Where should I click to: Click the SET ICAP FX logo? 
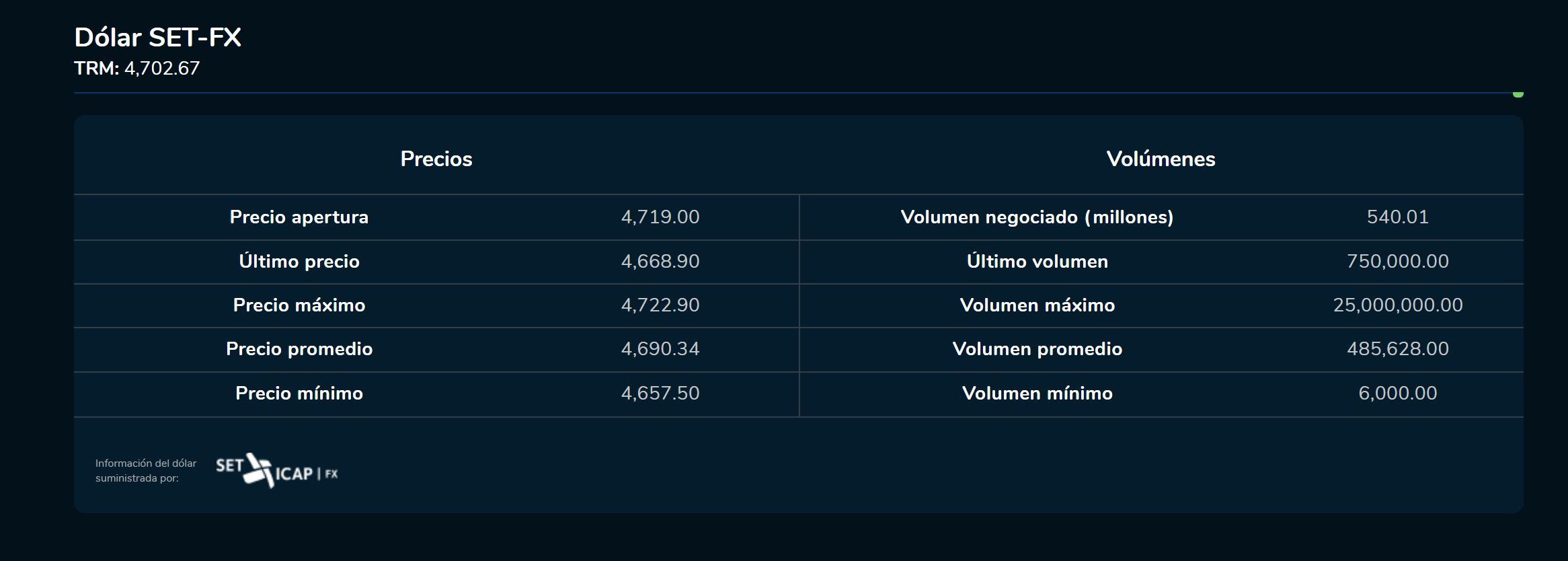pyautogui.click(x=276, y=470)
